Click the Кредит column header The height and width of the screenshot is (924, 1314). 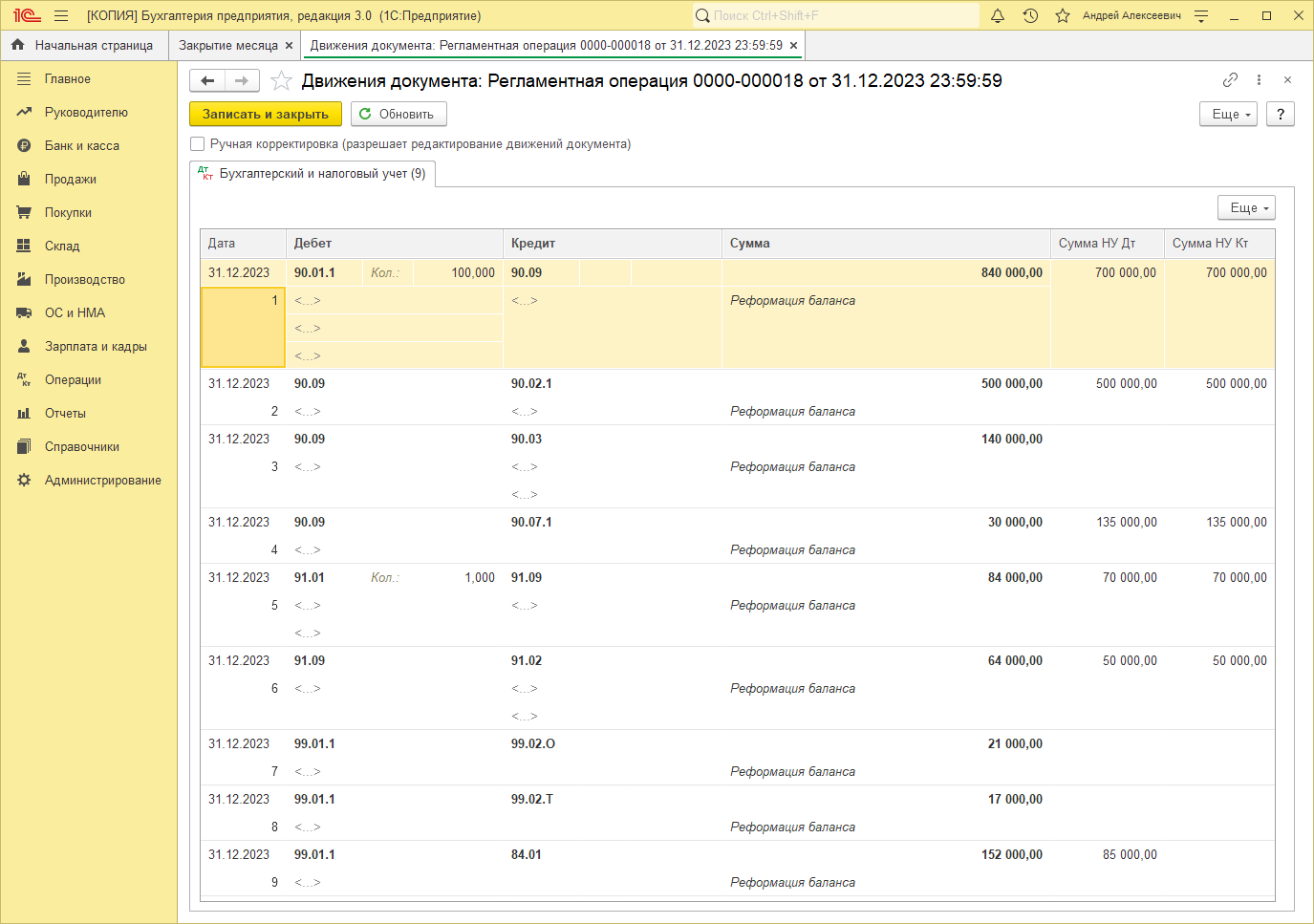[x=613, y=244]
